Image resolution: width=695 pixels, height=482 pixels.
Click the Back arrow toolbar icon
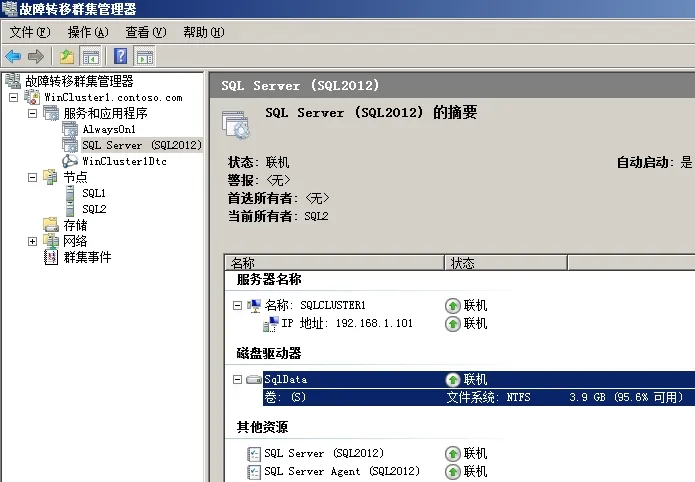tap(13, 56)
